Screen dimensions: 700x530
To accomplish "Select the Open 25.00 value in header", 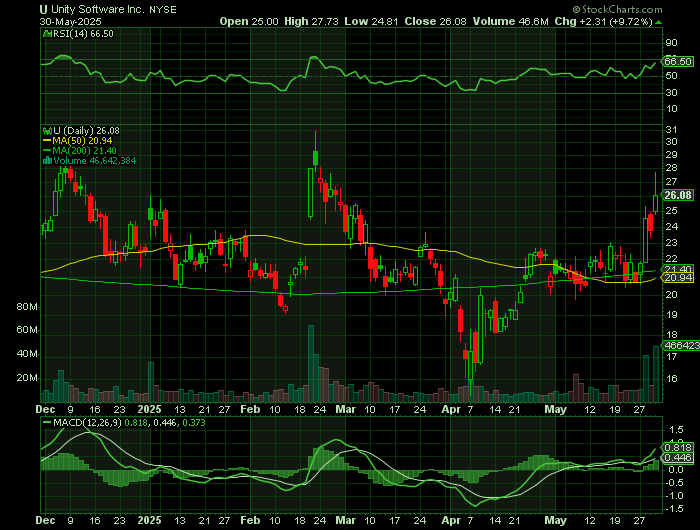I will pyautogui.click(x=249, y=21).
